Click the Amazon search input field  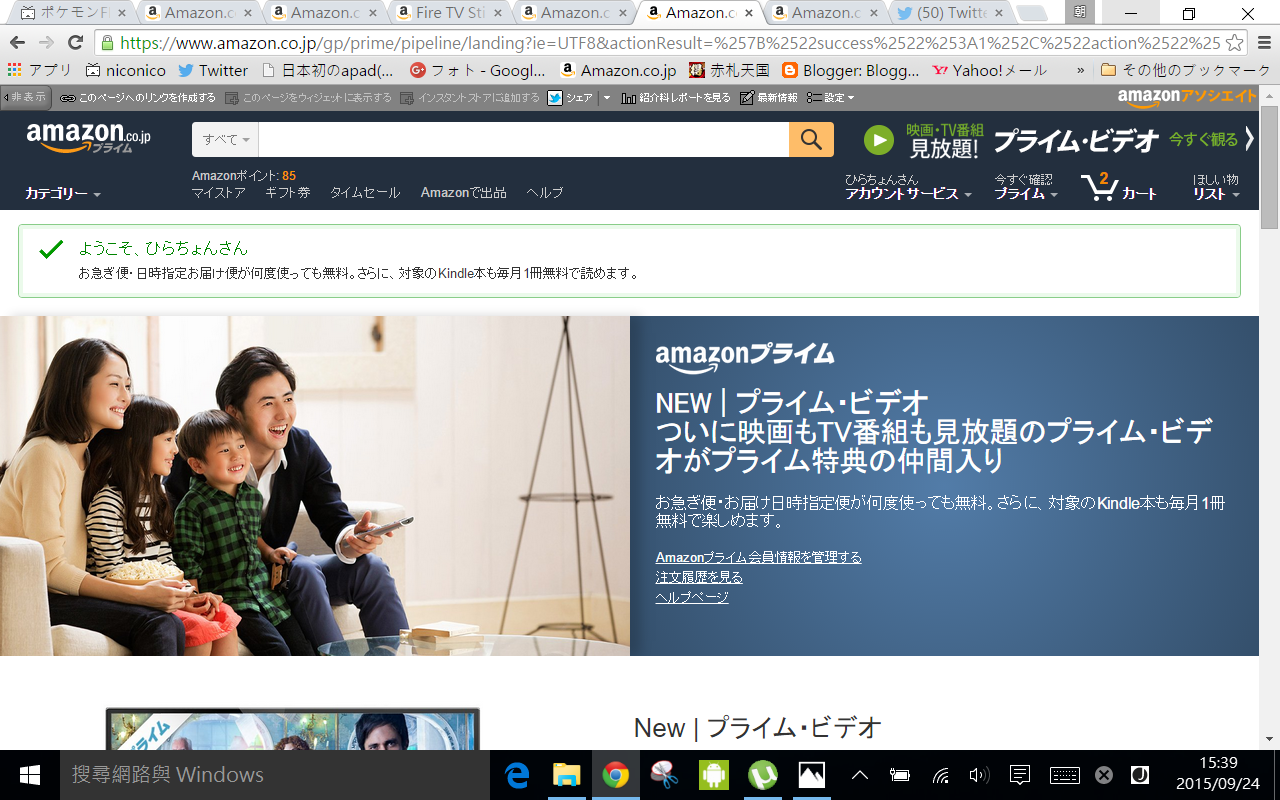click(524, 139)
